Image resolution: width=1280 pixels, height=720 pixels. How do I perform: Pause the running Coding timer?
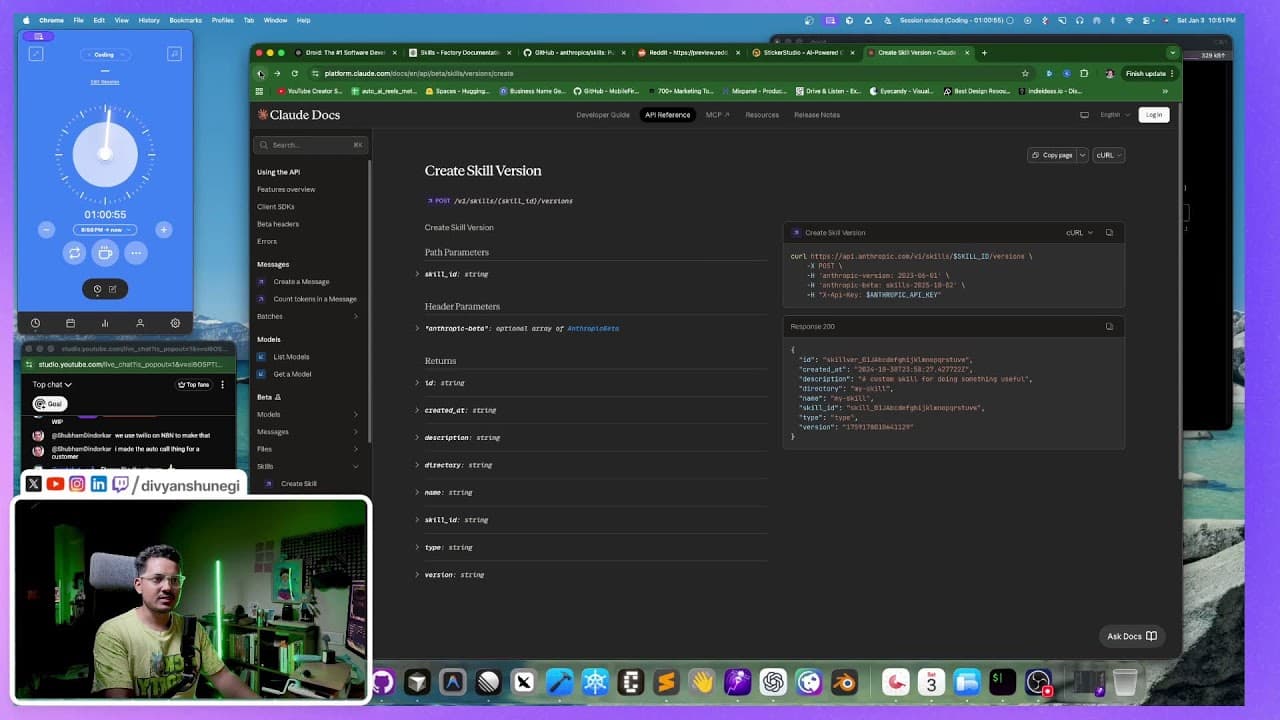coord(105,253)
